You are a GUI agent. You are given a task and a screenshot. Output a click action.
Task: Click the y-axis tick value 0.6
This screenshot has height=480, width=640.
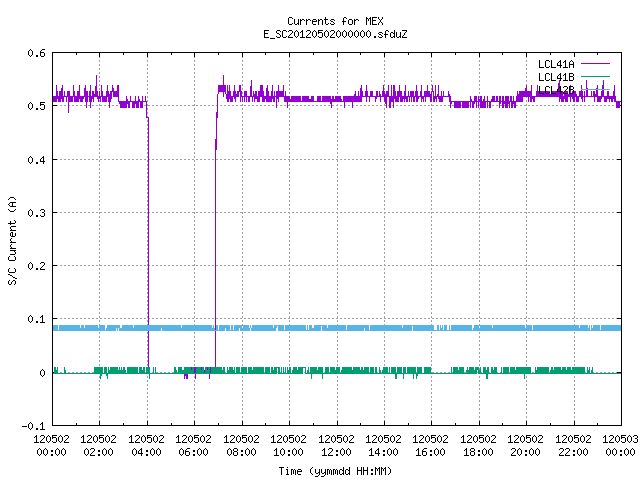tap(36, 53)
